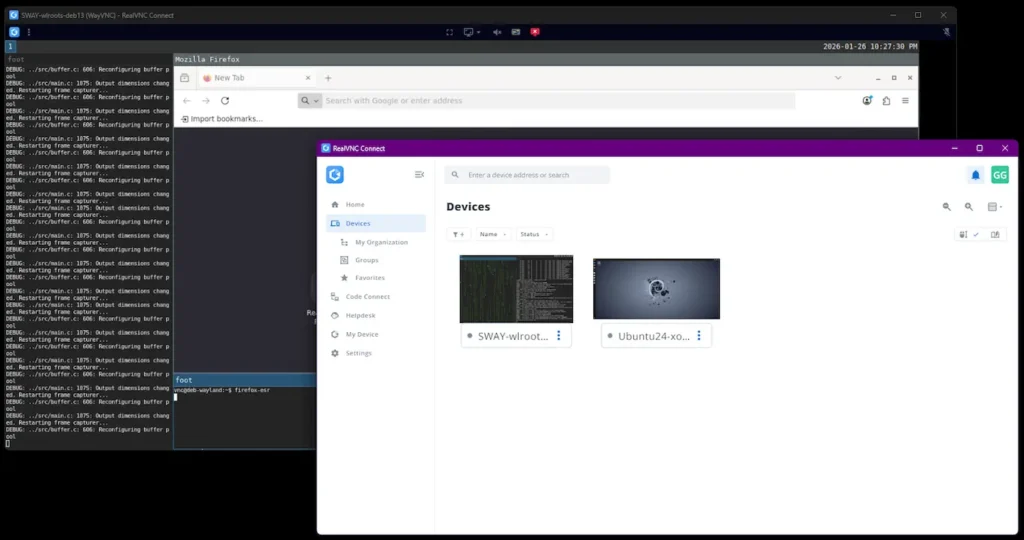The image size is (1024, 540).
Task: Click the SWAY-wlroot device thumbnail
Action: pos(516,289)
